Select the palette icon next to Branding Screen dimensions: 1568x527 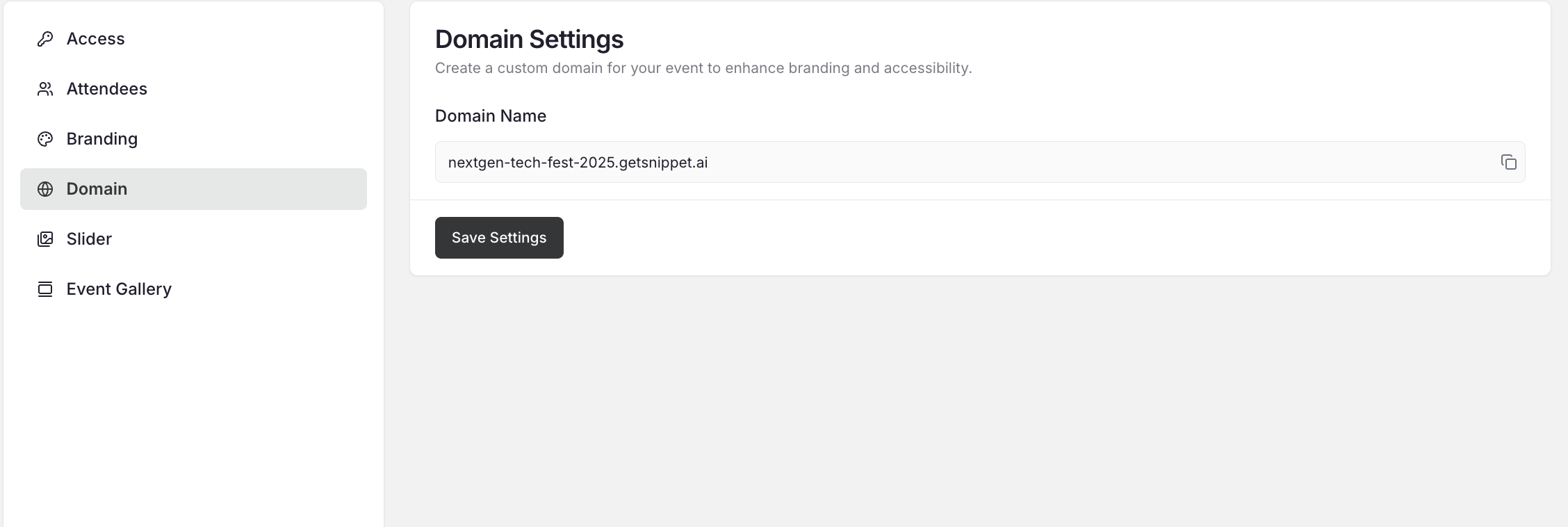pyautogui.click(x=45, y=139)
